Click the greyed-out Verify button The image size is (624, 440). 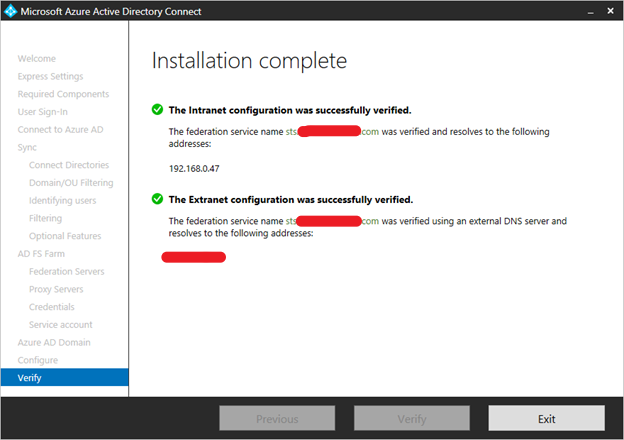[411, 418]
